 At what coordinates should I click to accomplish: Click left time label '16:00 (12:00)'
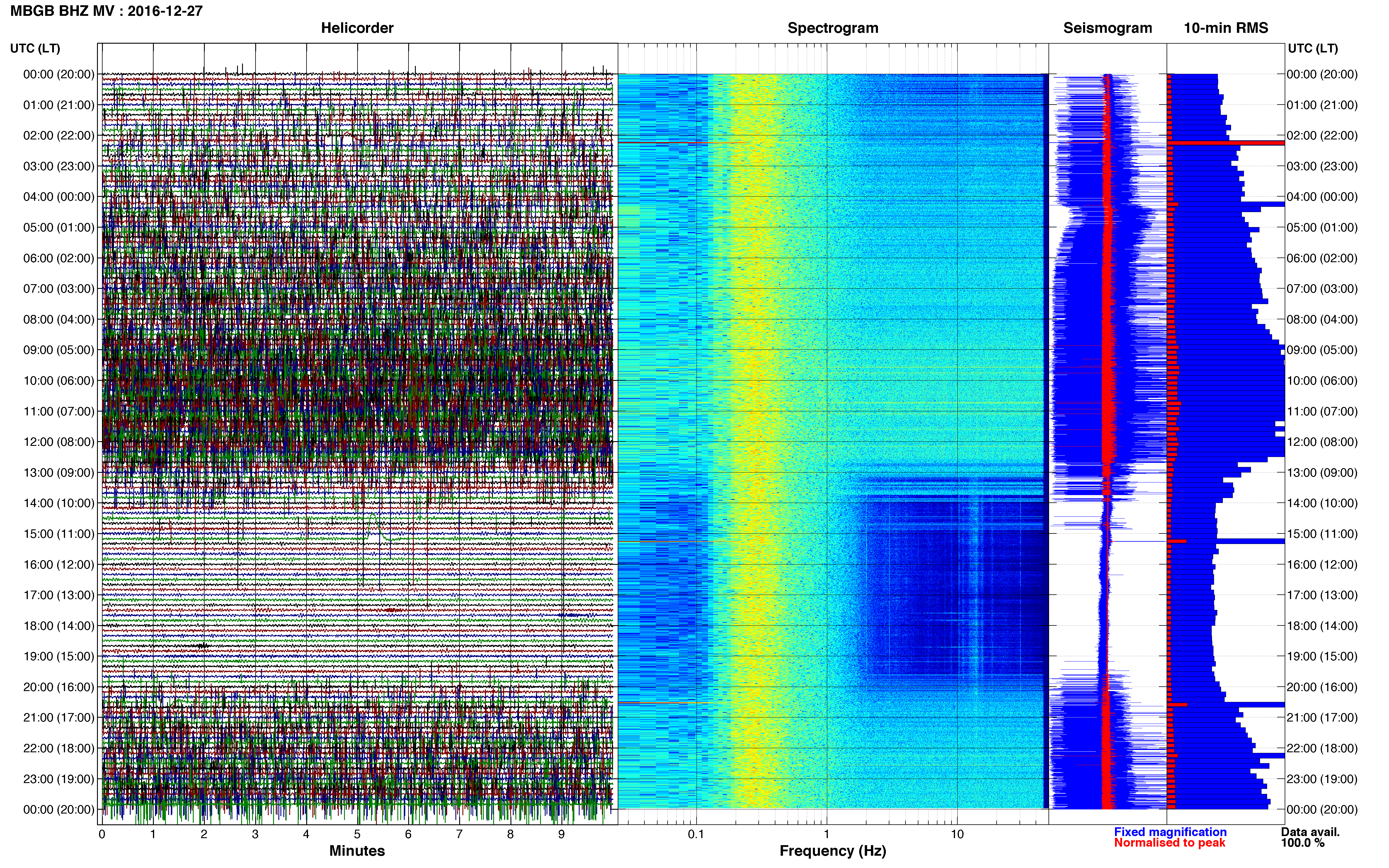click(x=59, y=564)
